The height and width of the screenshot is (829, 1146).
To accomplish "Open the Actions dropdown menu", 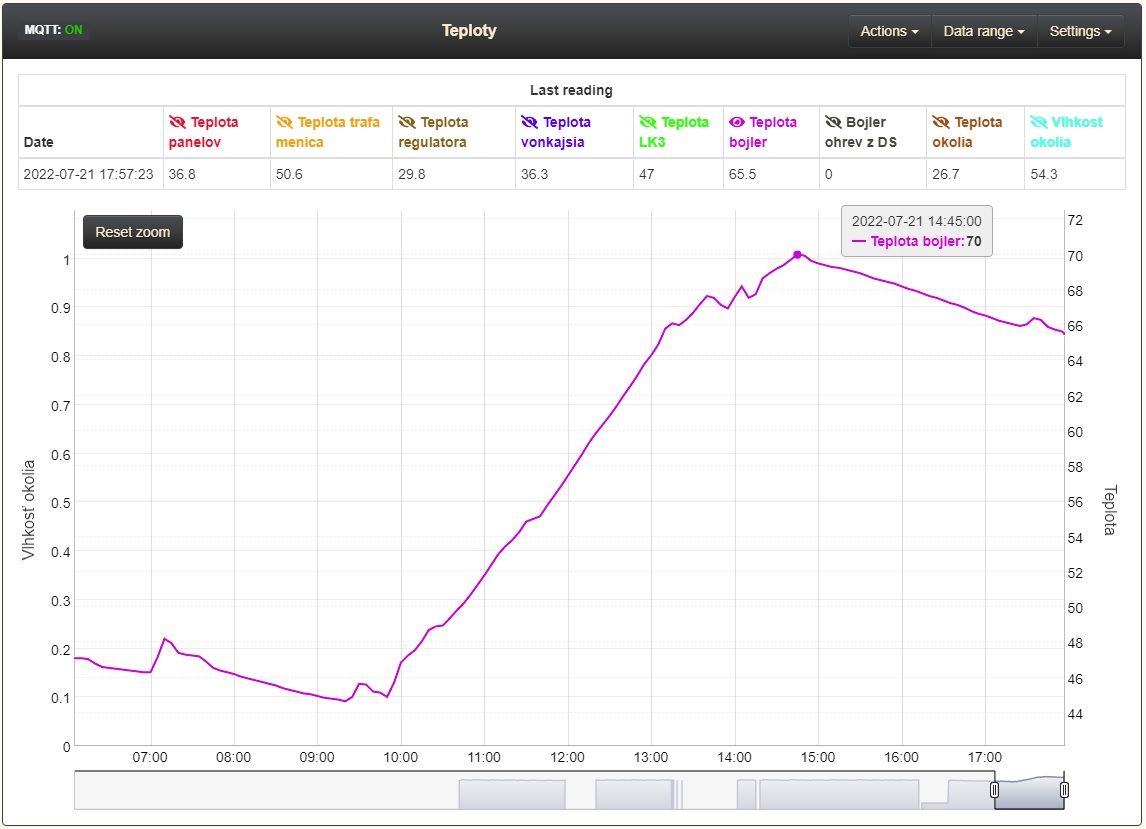I will [x=889, y=31].
